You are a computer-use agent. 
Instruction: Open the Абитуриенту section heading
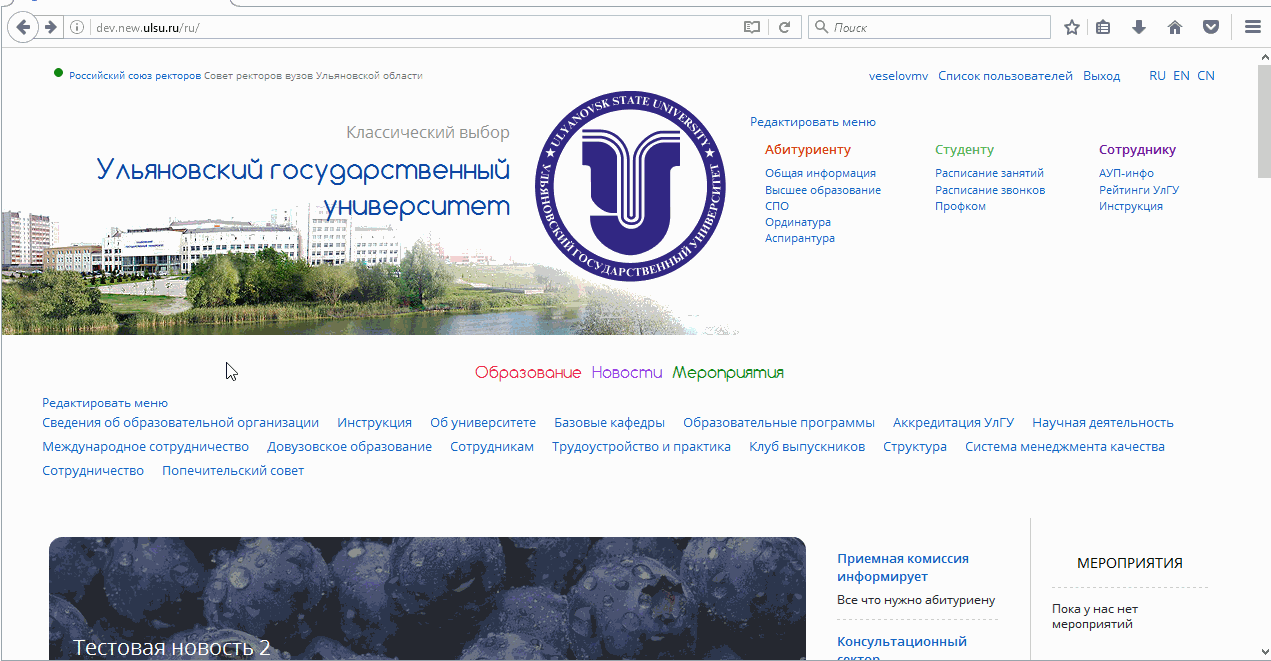(x=808, y=150)
